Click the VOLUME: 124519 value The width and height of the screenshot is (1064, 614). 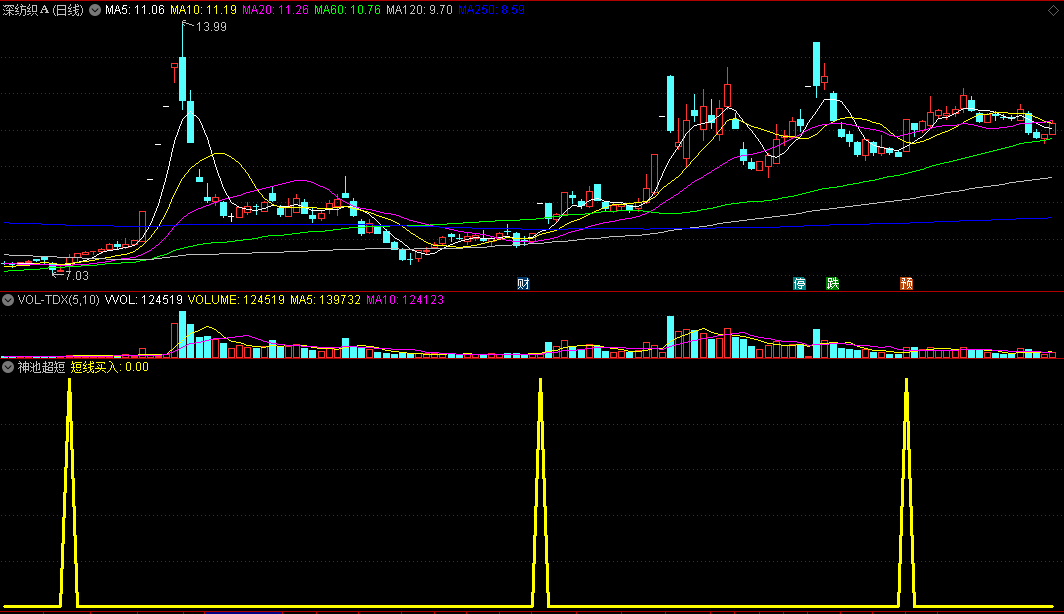236,300
